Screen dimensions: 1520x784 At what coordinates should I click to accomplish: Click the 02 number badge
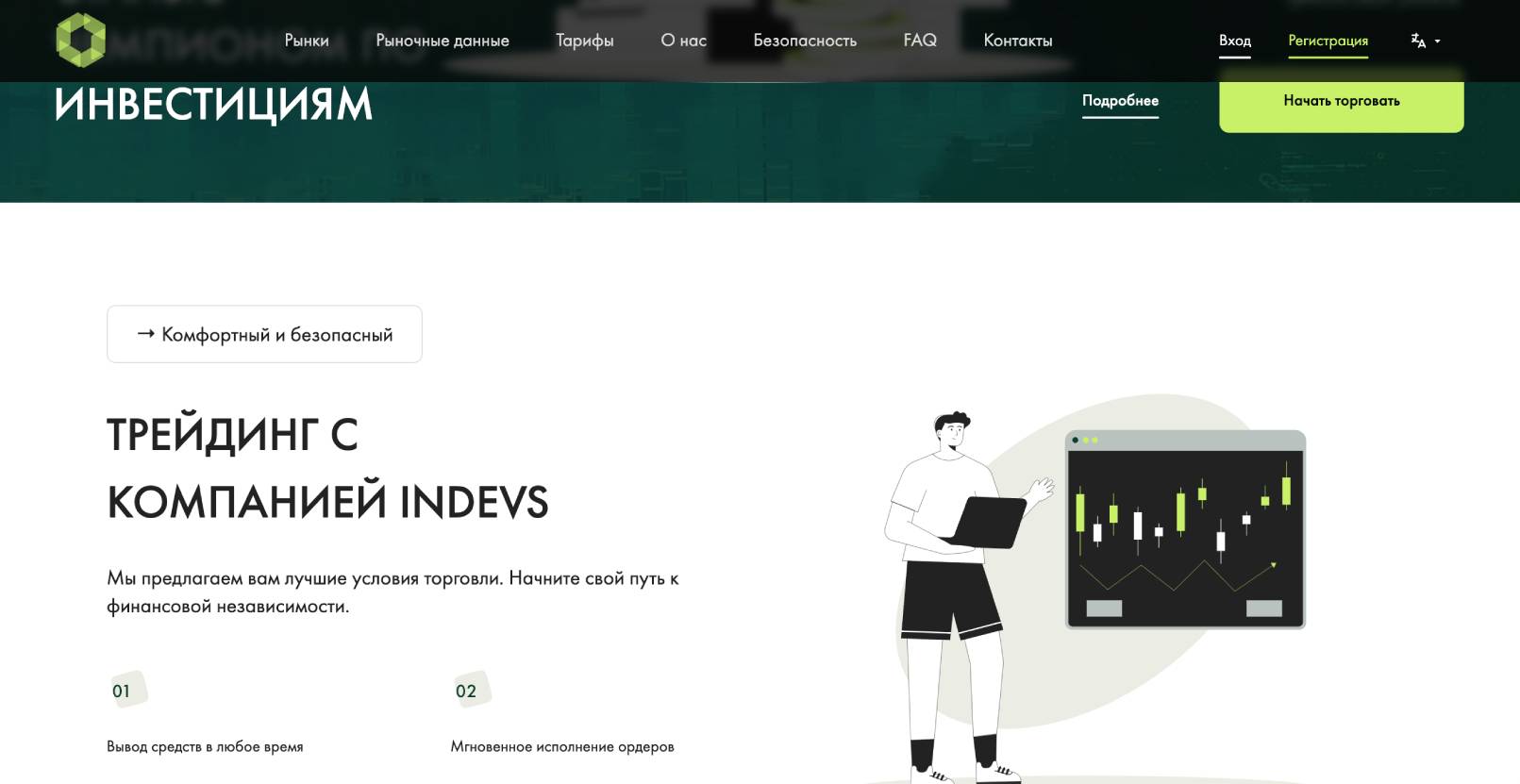click(x=471, y=690)
